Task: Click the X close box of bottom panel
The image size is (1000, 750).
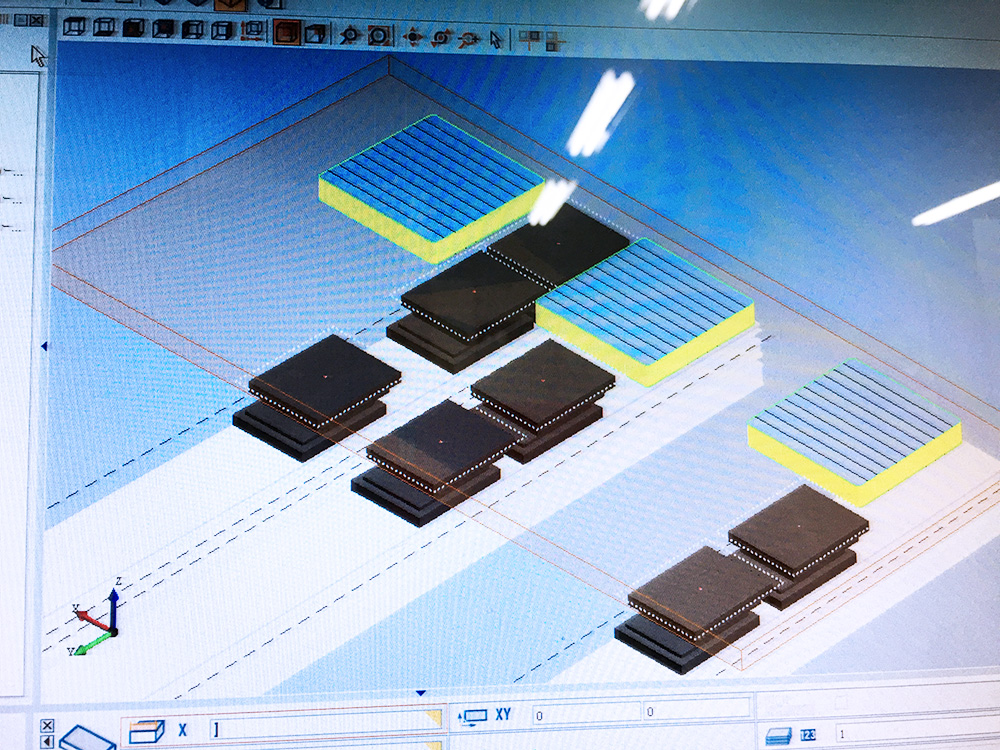Action: pyautogui.click(x=47, y=726)
